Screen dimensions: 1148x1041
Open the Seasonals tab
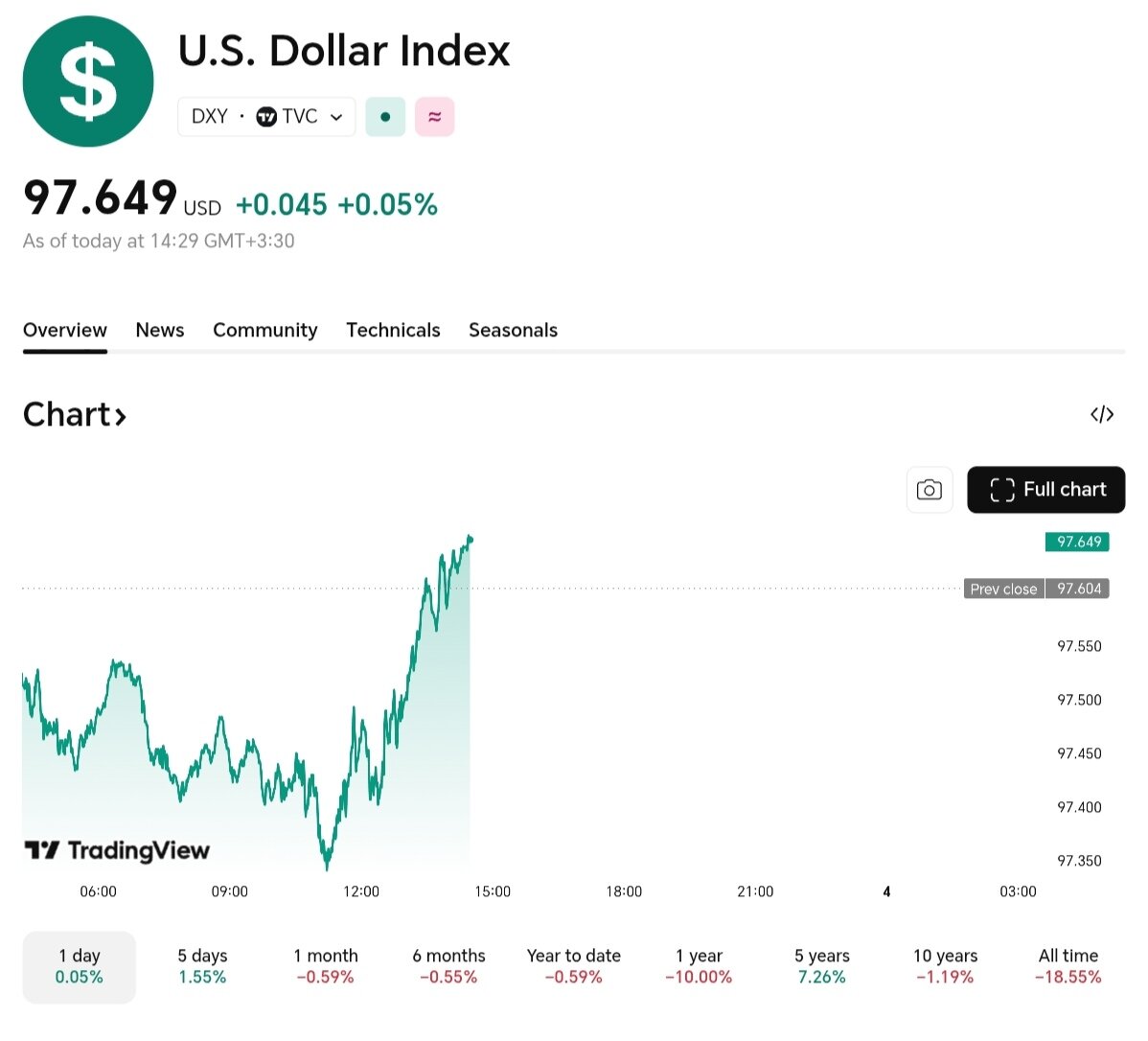point(513,330)
